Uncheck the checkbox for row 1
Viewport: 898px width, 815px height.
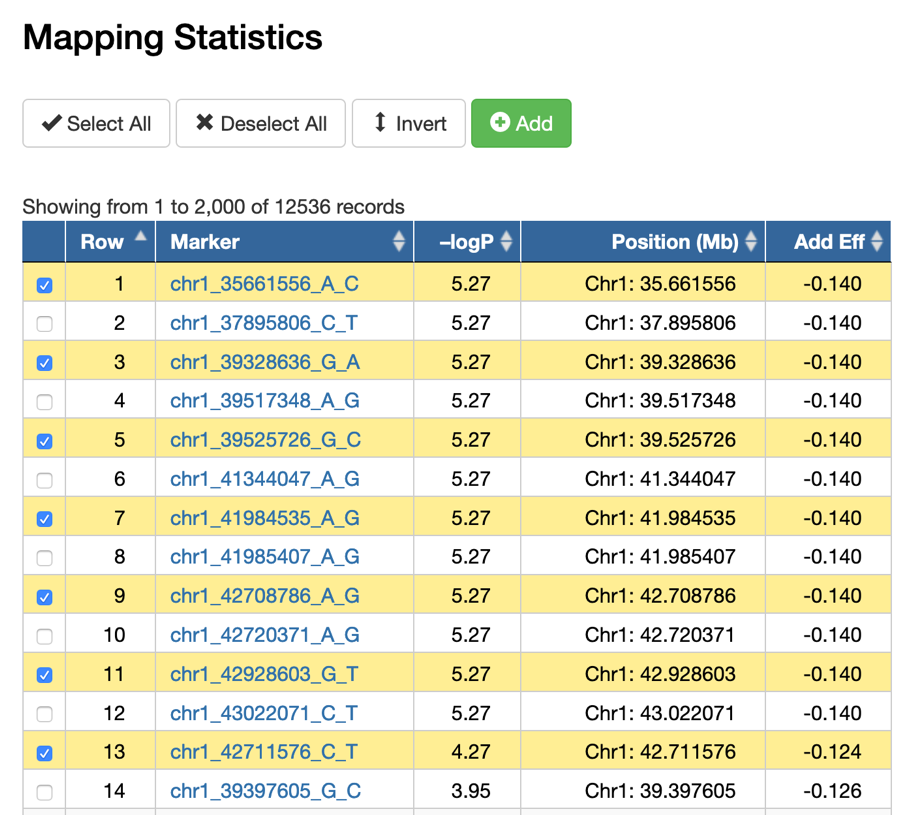coord(44,285)
